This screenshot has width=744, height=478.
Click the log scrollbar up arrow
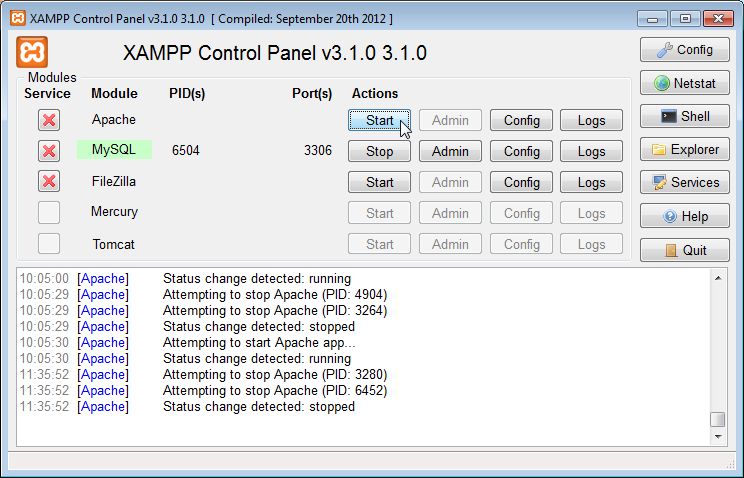tap(718, 278)
